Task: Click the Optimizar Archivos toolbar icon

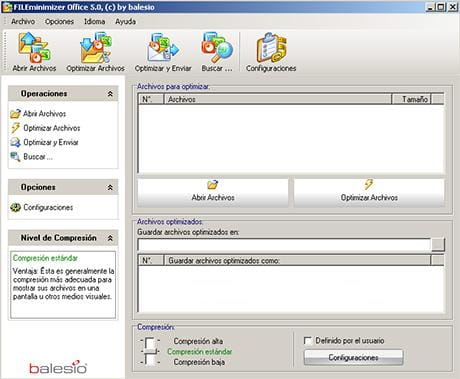Action: point(95,48)
